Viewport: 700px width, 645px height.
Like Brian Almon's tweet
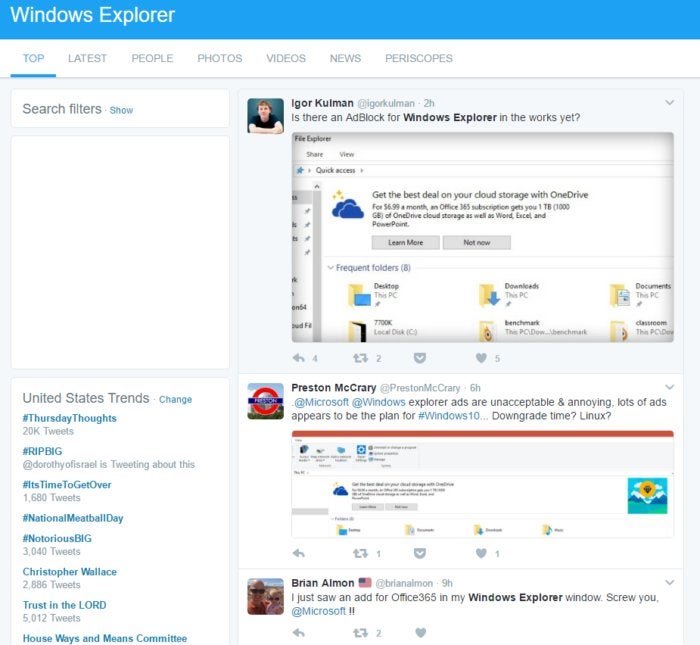(421, 633)
